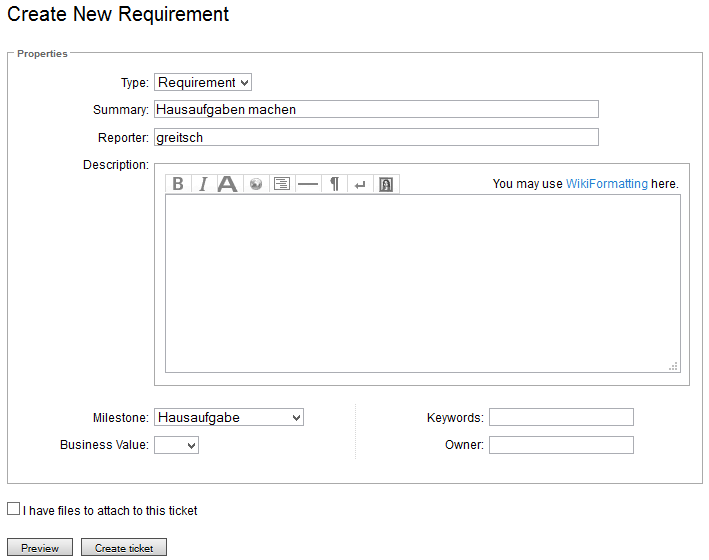Image resolution: width=709 pixels, height=560 pixels.
Task: Open the WikiFormatting help link
Action: point(606,184)
